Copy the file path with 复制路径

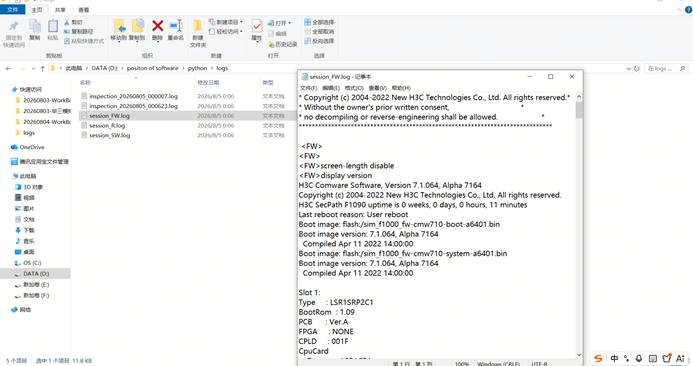pyautogui.click(x=79, y=31)
